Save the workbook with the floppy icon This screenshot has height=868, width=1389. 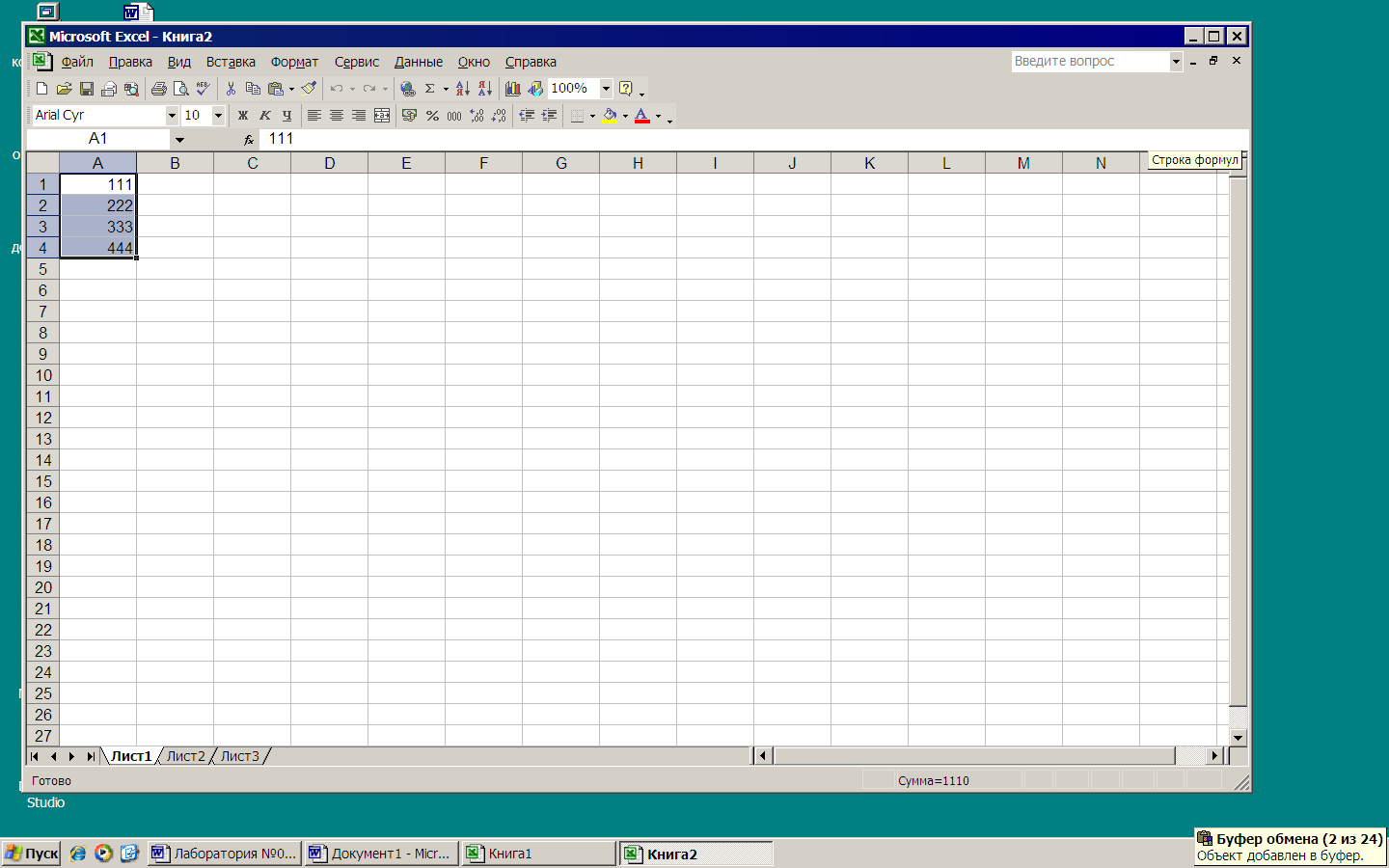click(x=86, y=89)
